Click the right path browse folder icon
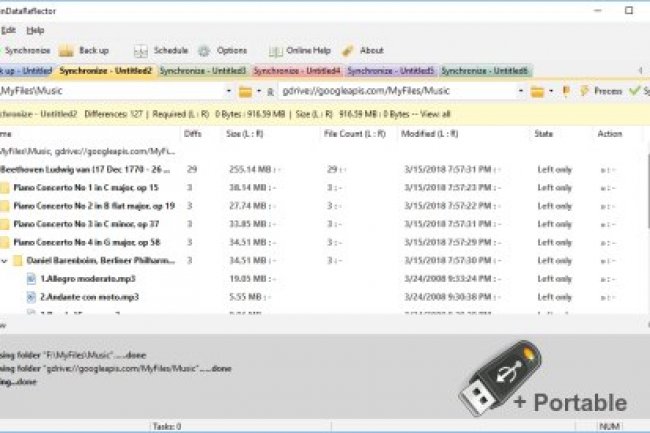Image resolution: width=650 pixels, height=433 pixels. (x=537, y=92)
